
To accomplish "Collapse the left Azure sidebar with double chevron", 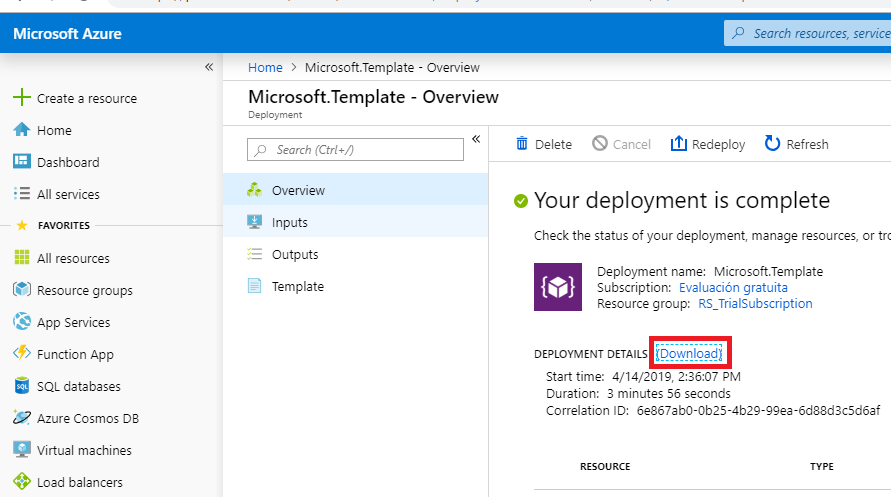I will (x=209, y=67).
